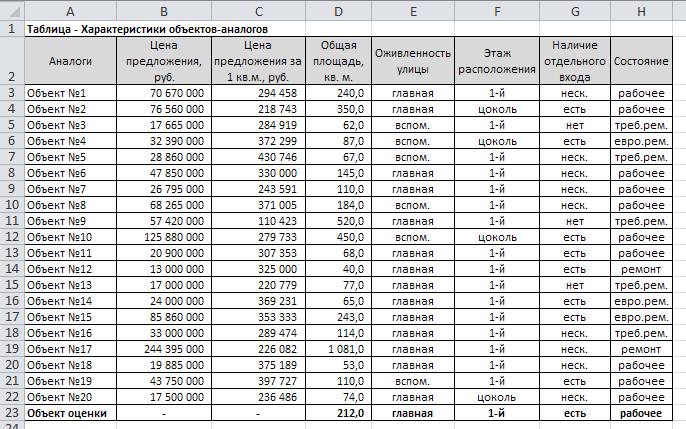Viewport: 686px width, 429px height.
Task: Select the 'Этаж расположения' header cell
Action: click(497, 61)
